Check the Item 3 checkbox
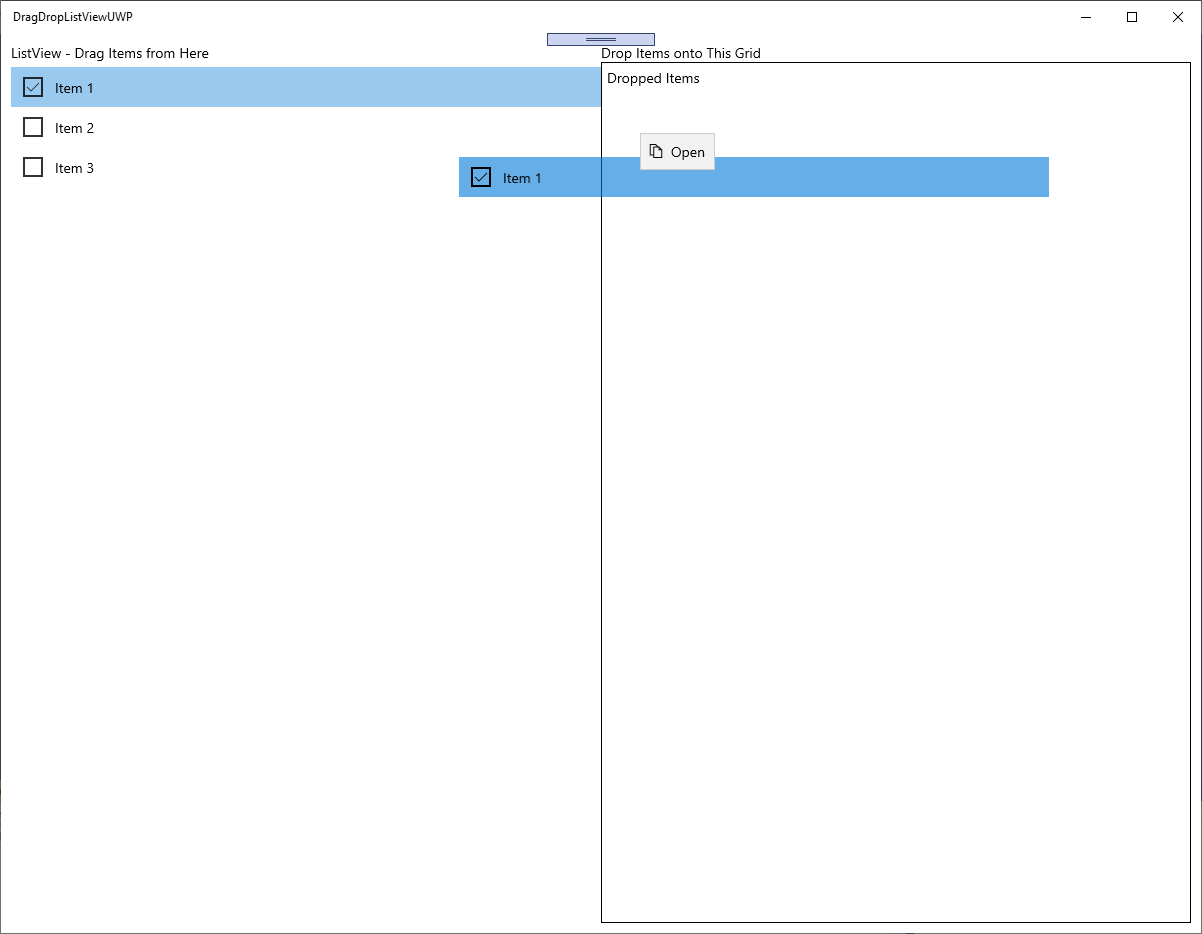Screen dimensions: 1202x934 point(33,167)
